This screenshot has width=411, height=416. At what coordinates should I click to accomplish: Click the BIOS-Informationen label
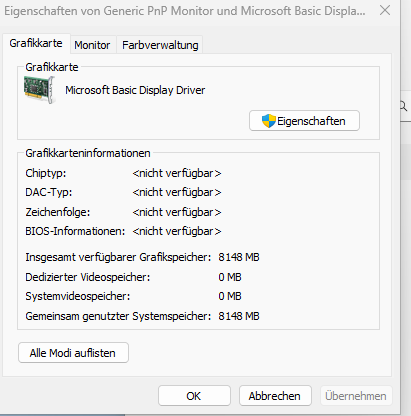(75, 231)
